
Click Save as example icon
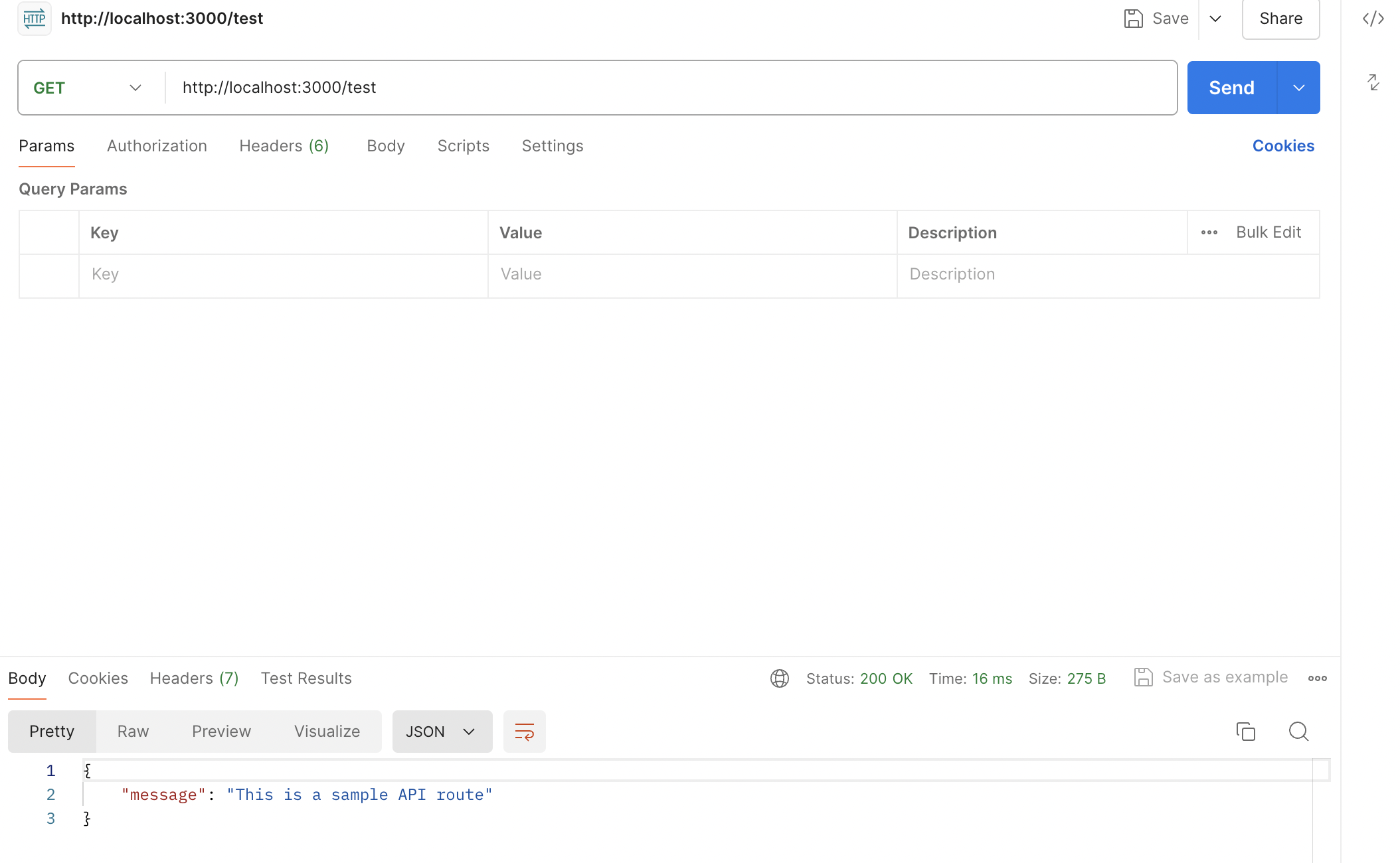point(1143,677)
